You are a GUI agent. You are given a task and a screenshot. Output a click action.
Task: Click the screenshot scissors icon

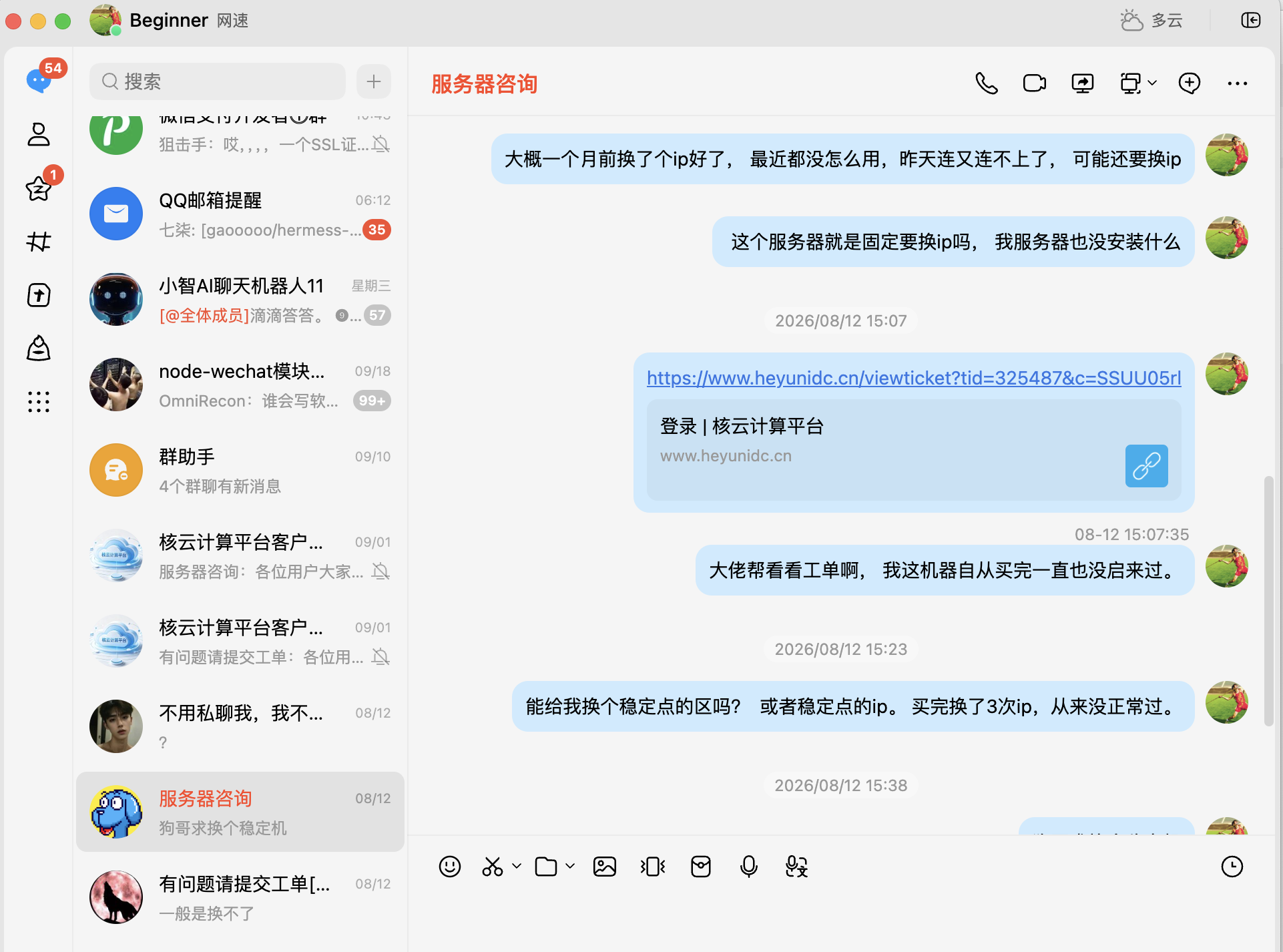493,867
